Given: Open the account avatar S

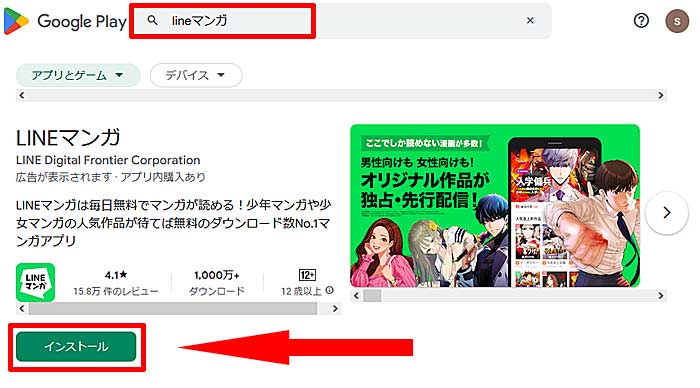Looking at the screenshot, I should pos(677,21).
